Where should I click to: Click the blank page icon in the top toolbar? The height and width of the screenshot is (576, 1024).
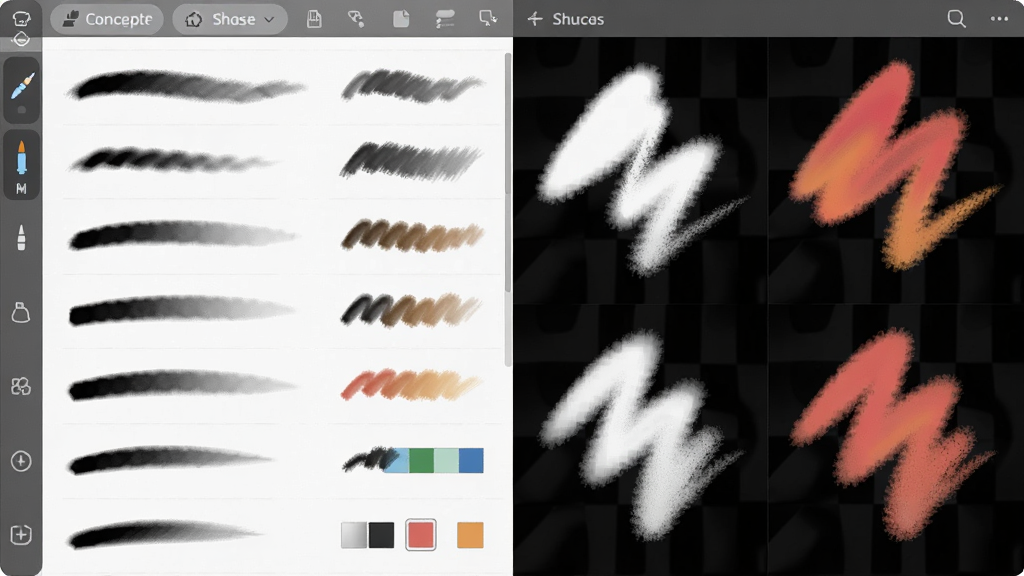pyautogui.click(x=401, y=19)
